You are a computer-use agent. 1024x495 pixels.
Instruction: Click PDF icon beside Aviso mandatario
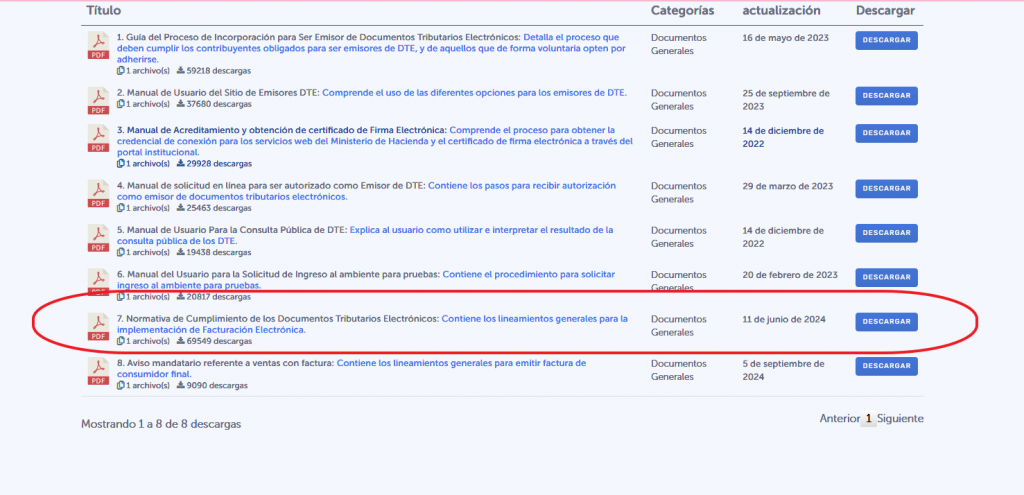click(99, 370)
